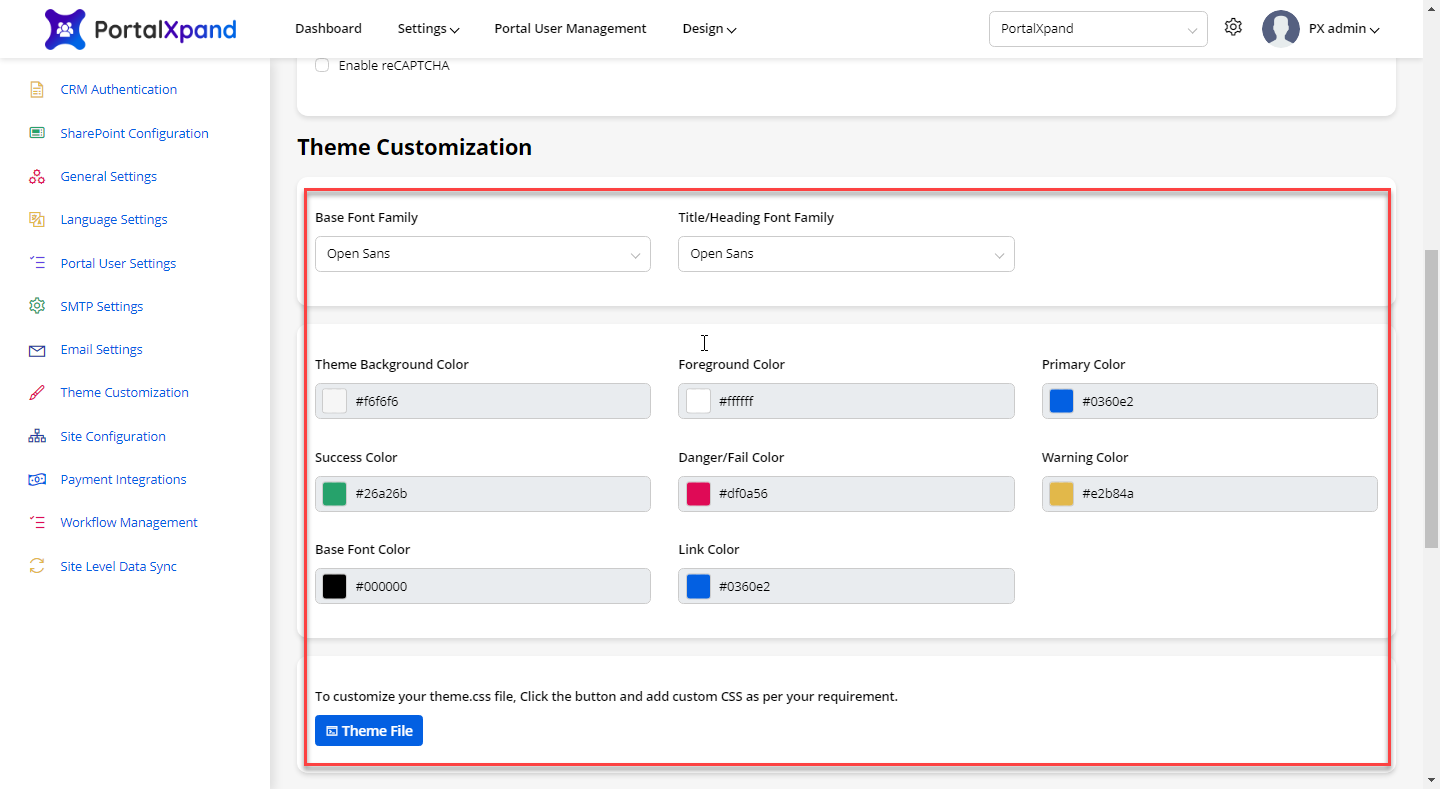This screenshot has width=1440, height=789.
Task: Open the Workflow Management link
Action: 129,523
